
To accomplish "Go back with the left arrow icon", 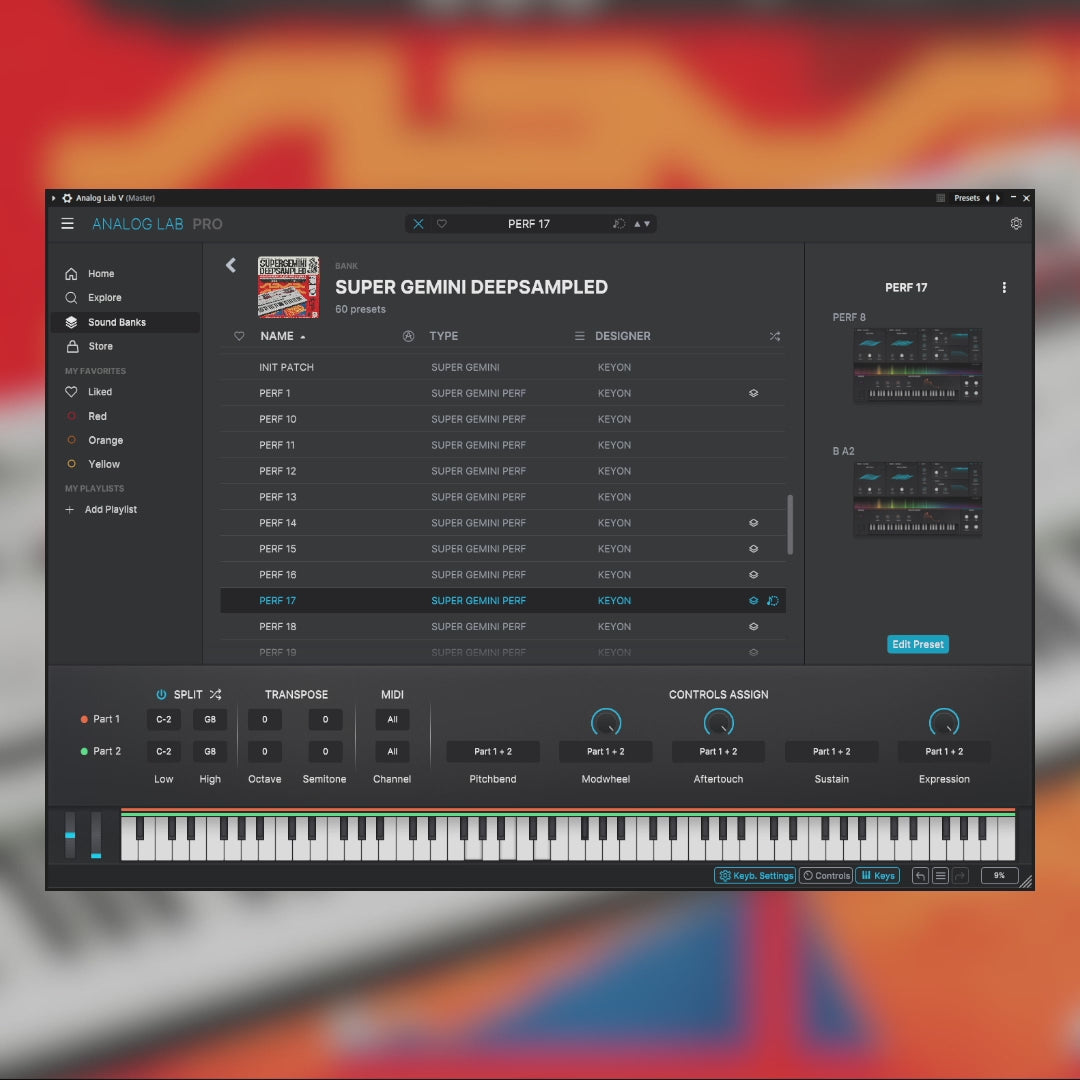I will tap(231, 265).
